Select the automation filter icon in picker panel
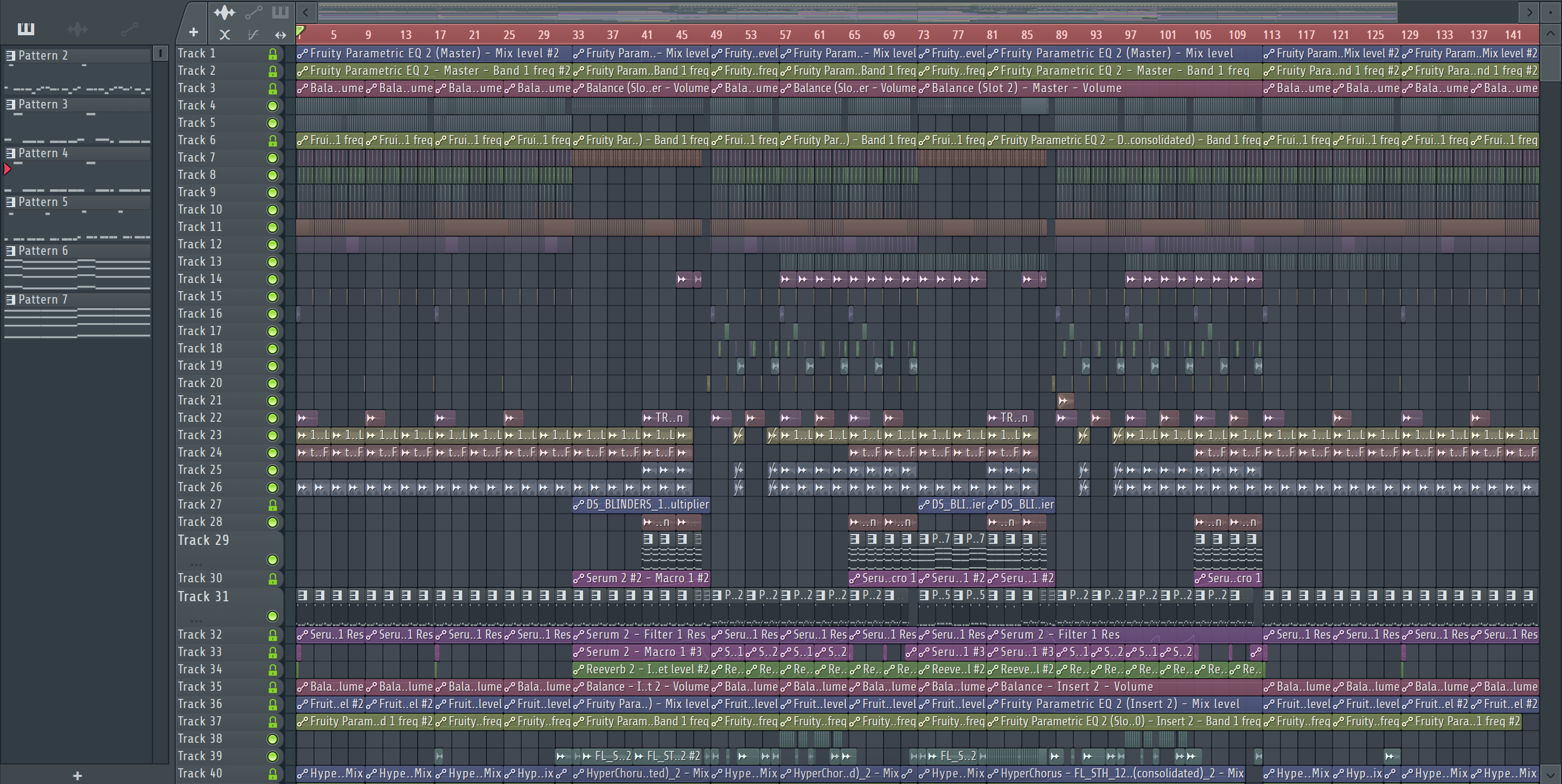This screenshot has width=1562, height=784. pyautogui.click(x=129, y=29)
